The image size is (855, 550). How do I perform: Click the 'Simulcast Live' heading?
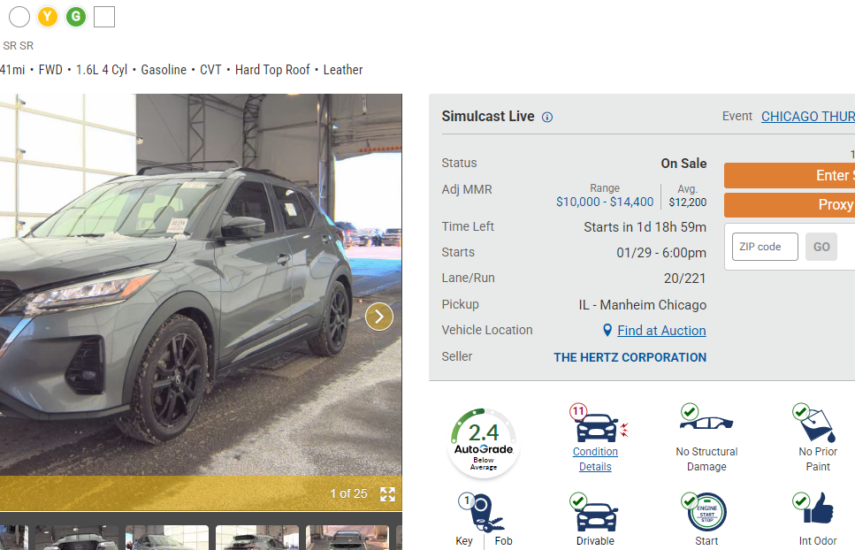pyautogui.click(x=488, y=117)
